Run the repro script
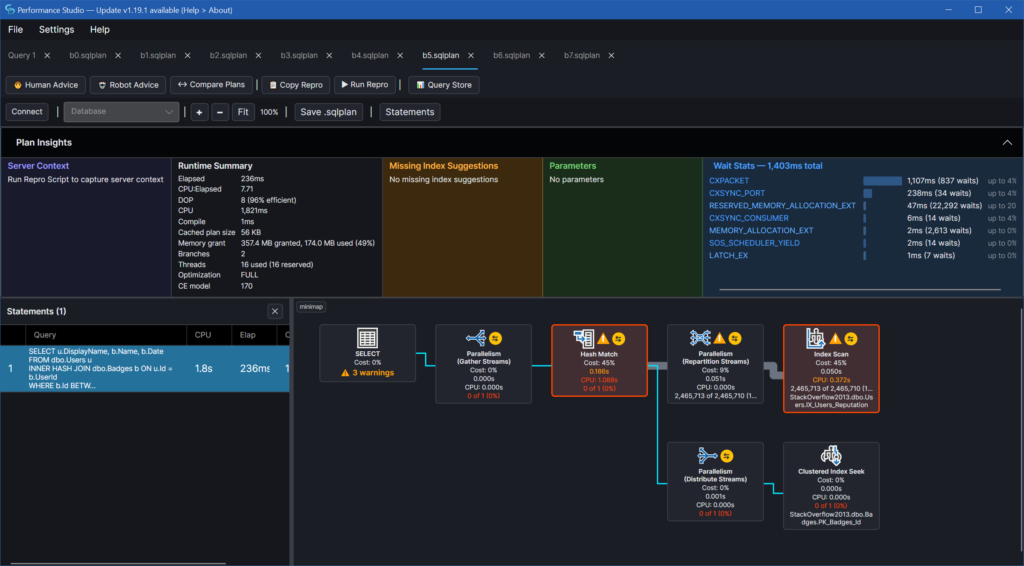The height and width of the screenshot is (566, 1024). coord(364,85)
